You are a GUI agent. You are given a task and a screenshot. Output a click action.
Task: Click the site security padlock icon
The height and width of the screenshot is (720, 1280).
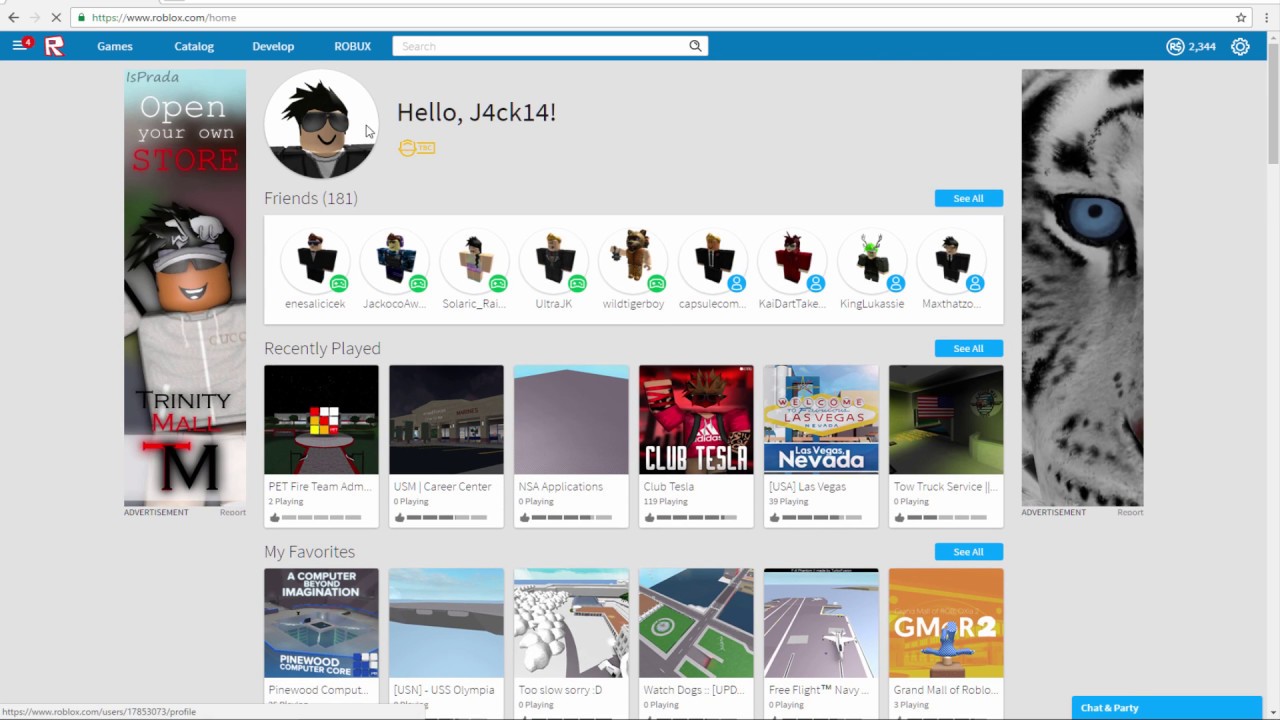pyautogui.click(x=80, y=17)
